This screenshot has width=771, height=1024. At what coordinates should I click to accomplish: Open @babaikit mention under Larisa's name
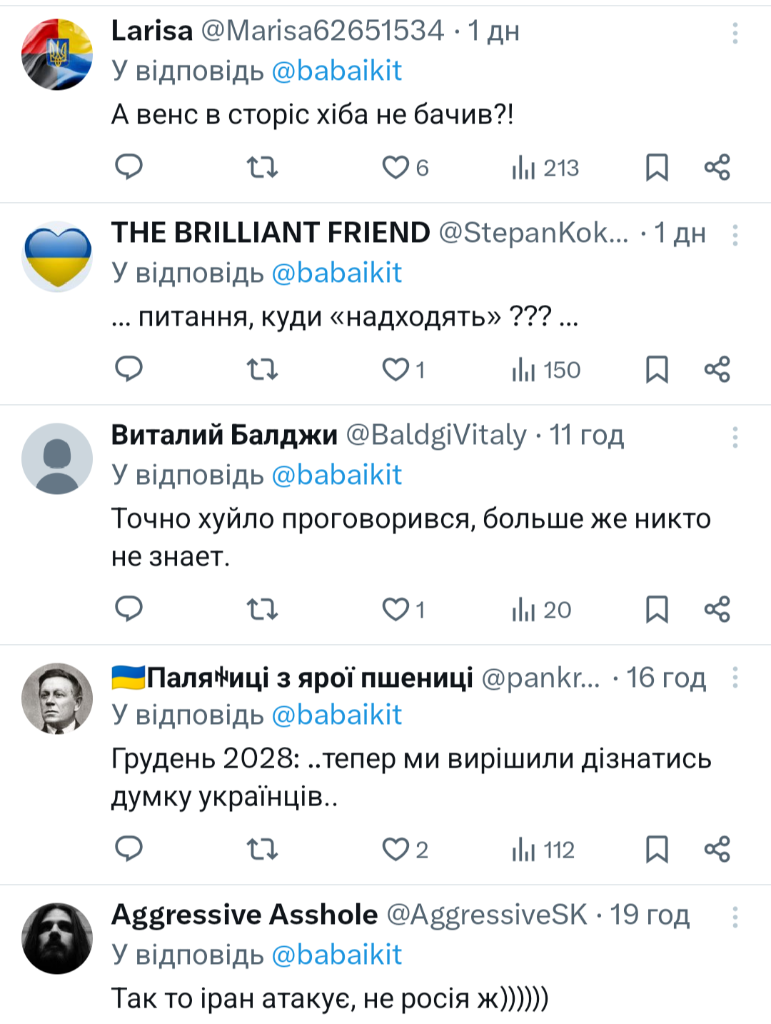coord(336,72)
